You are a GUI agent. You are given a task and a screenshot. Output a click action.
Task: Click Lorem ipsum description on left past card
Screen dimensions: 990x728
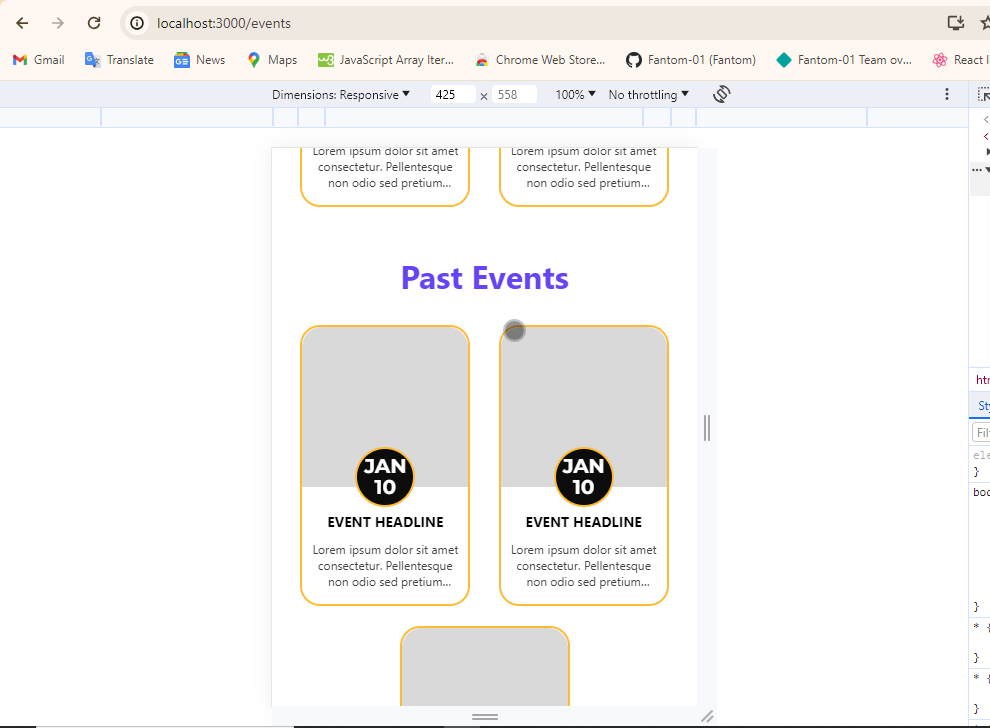385,566
